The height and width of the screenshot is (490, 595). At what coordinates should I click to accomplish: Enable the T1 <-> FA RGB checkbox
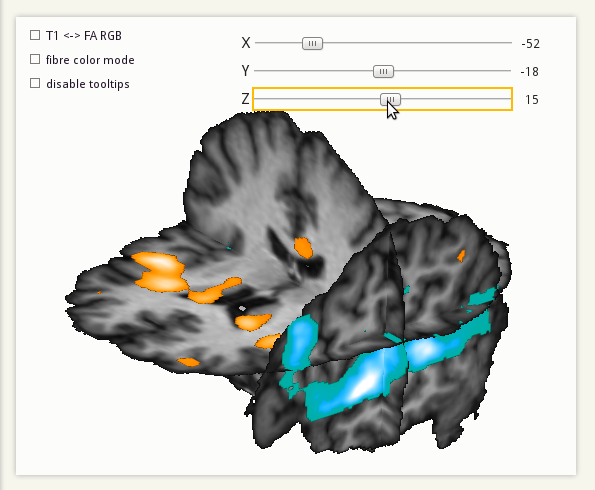[x=35, y=35]
